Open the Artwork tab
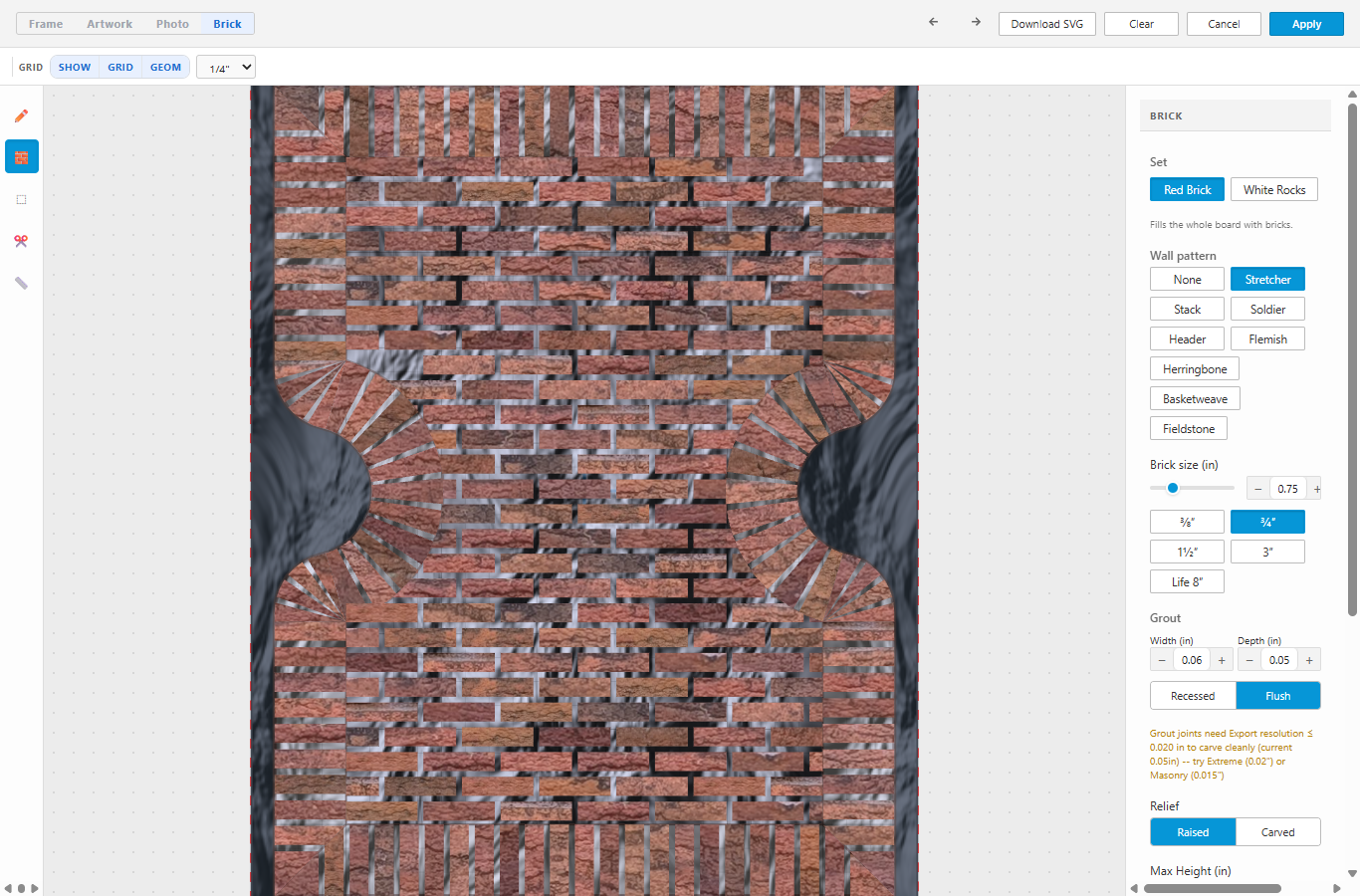The height and width of the screenshot is (896, 1360). 110,24
